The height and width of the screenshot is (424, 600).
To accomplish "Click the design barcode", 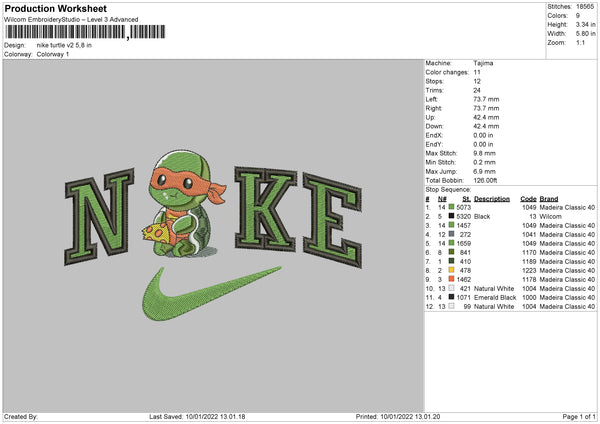I will coord(85,32).
